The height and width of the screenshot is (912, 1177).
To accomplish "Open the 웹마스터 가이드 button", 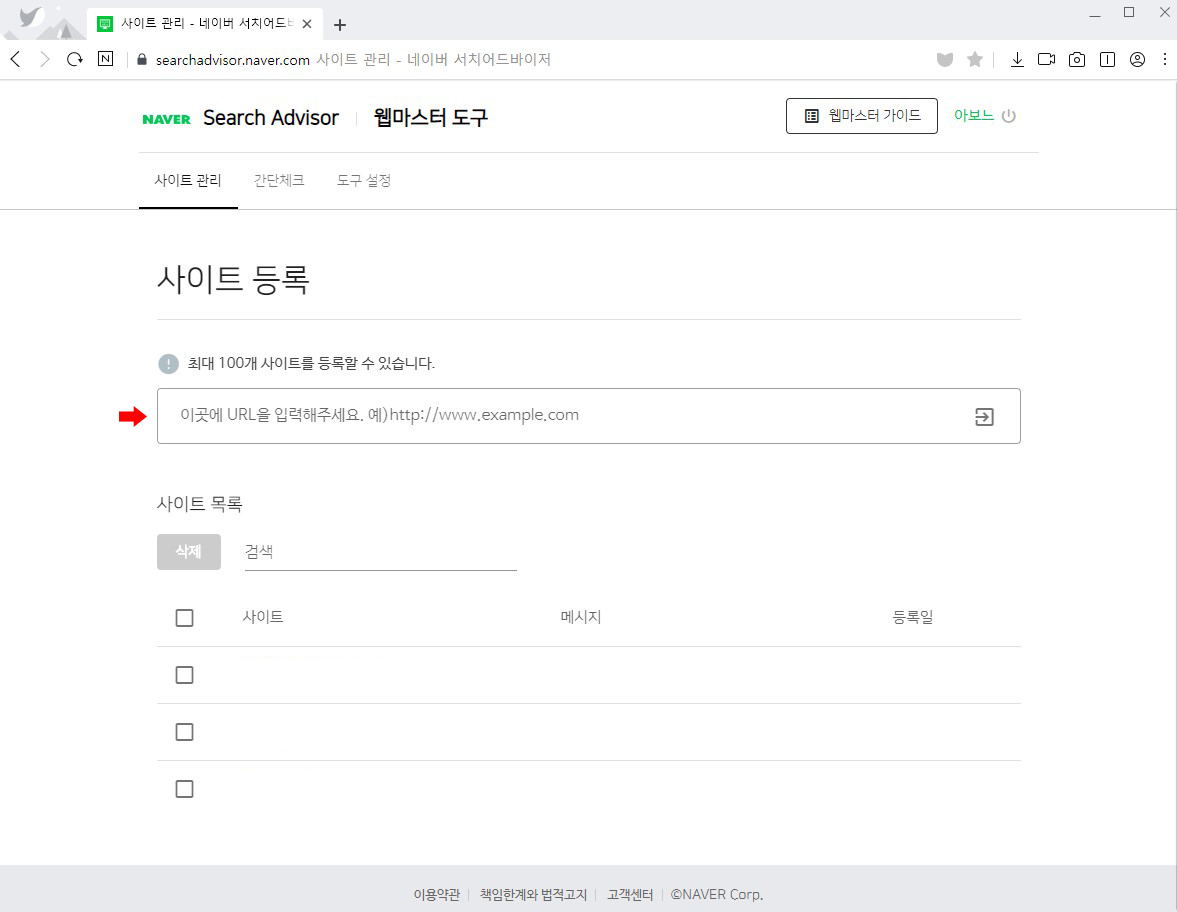I will click(x=862, y=116).
